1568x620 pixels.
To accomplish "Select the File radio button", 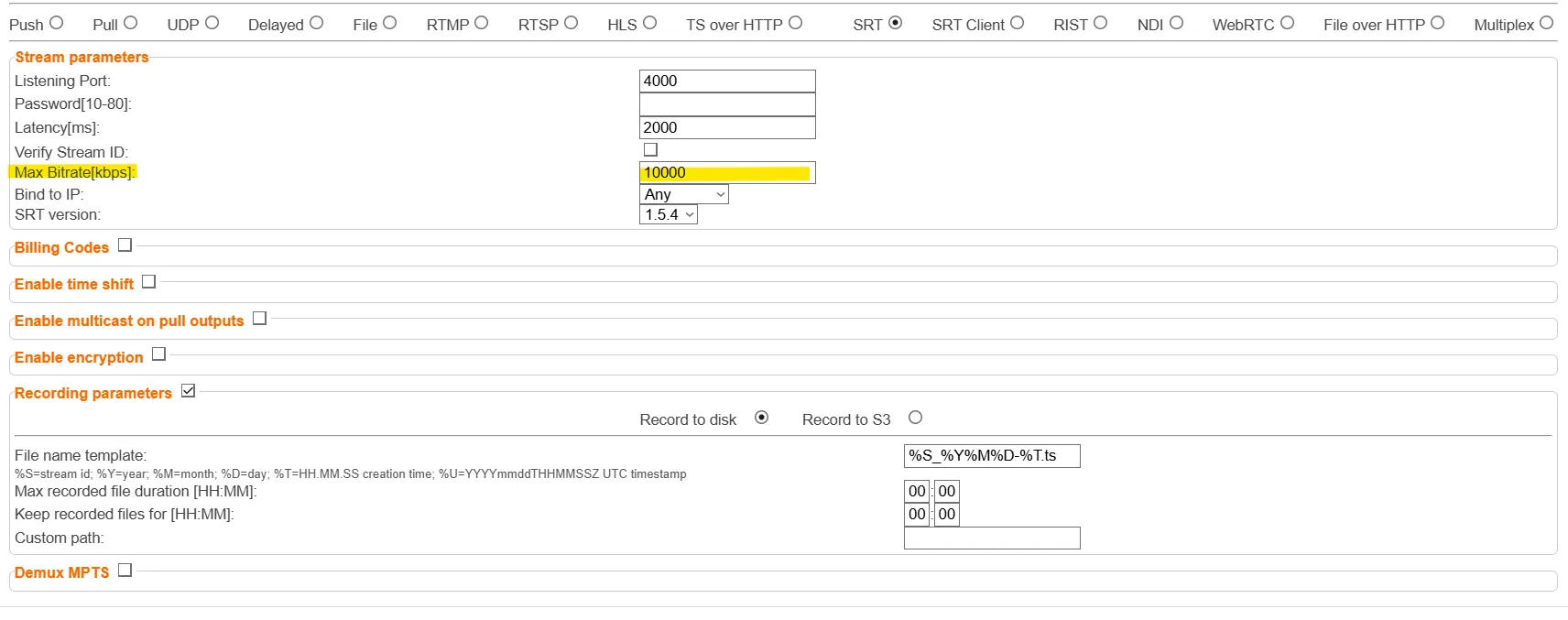I will click(x=389, y=23).
